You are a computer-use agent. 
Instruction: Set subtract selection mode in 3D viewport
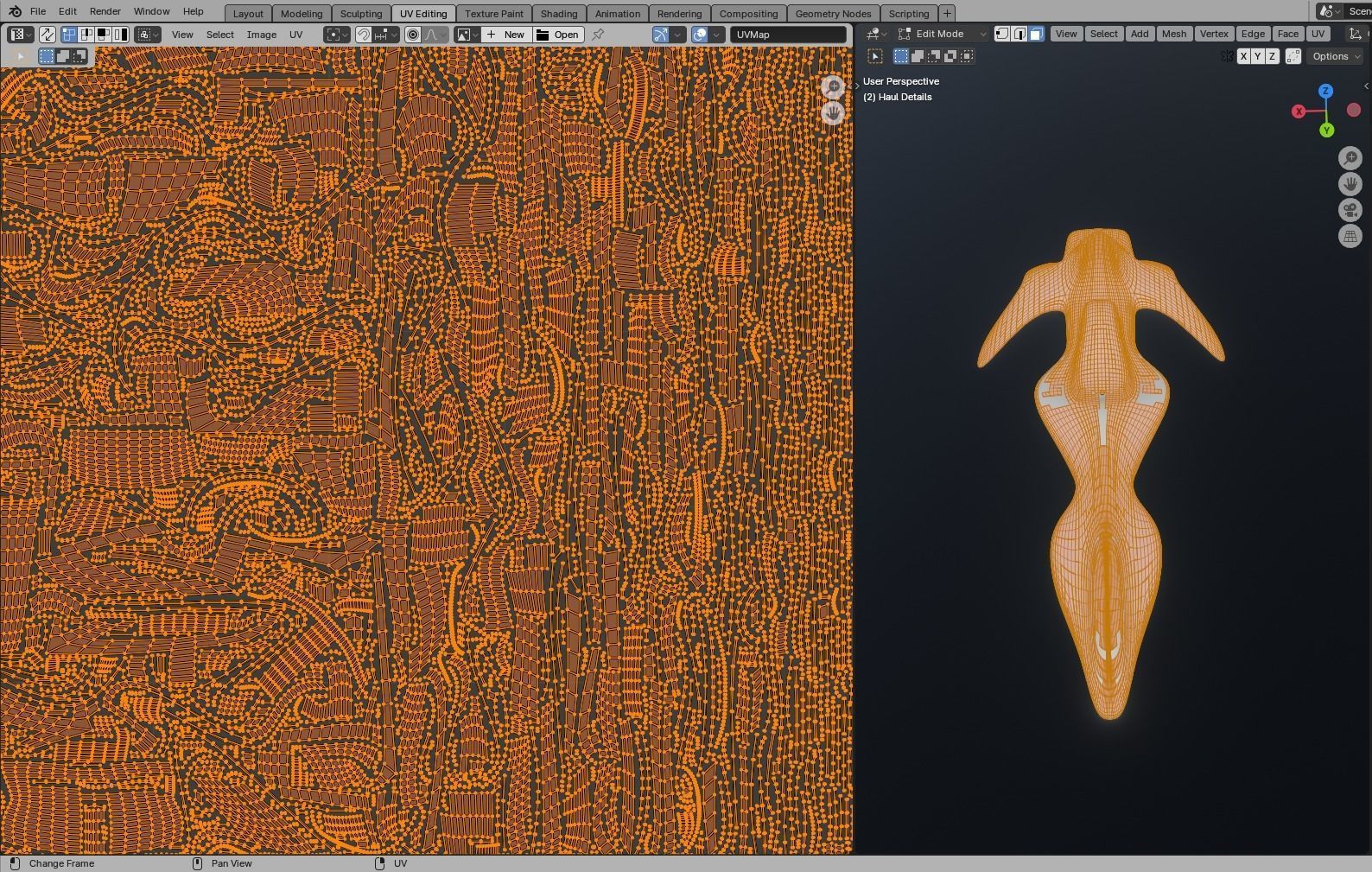coord(934,56)
